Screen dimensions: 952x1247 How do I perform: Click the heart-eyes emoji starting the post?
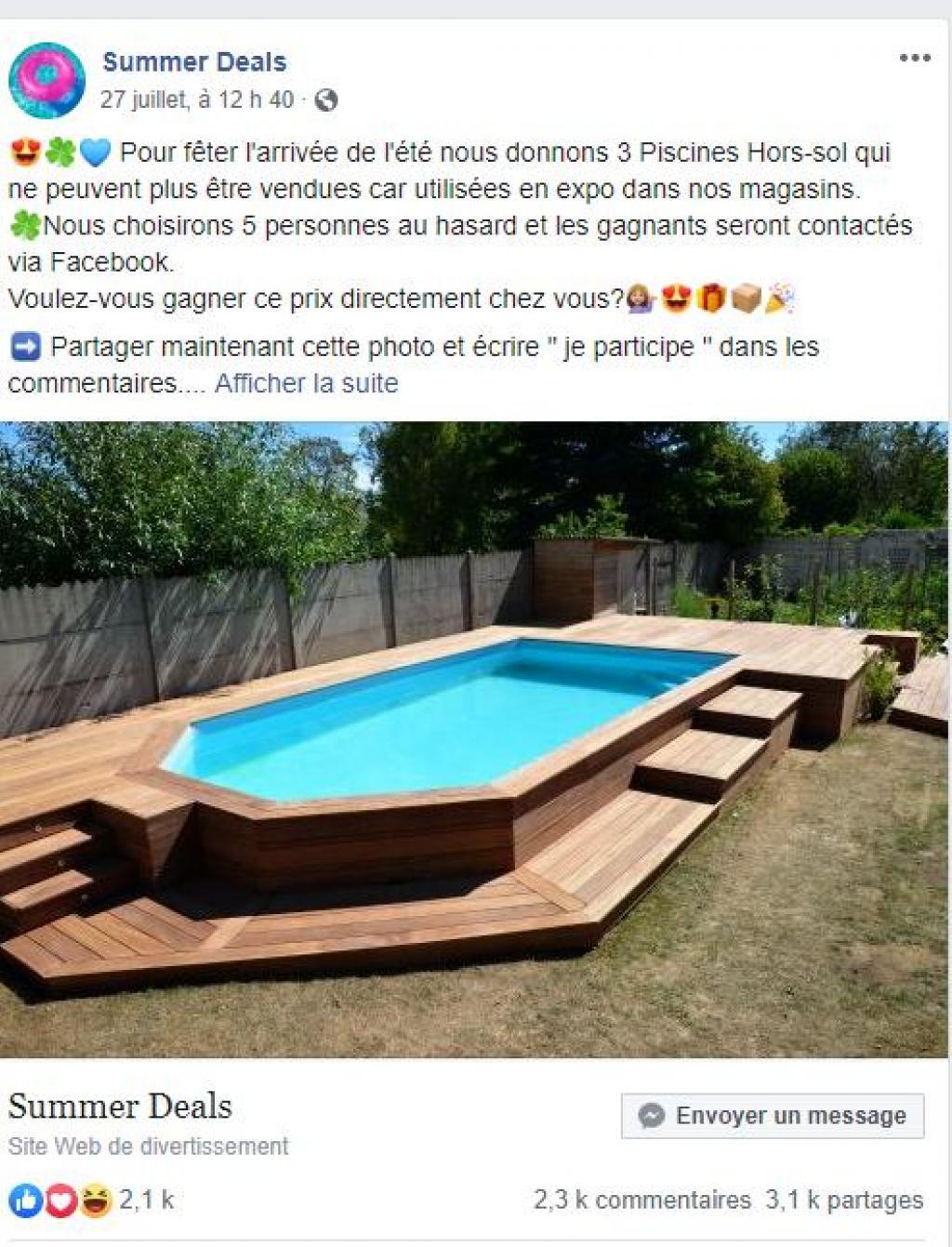(x=22, y=153)
